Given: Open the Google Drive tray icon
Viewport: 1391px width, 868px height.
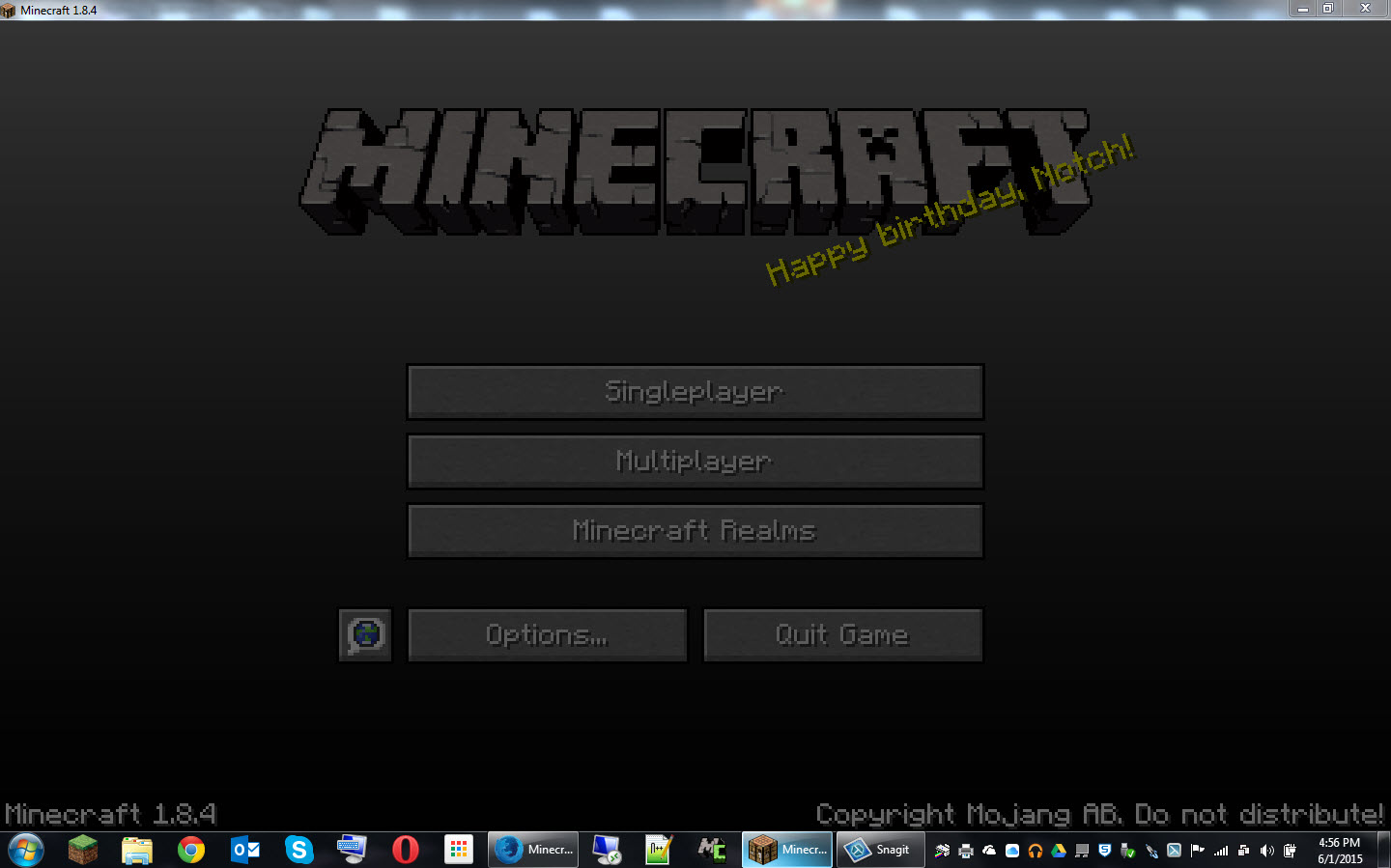Looking at the screenshot, I should pos(1059,851).
